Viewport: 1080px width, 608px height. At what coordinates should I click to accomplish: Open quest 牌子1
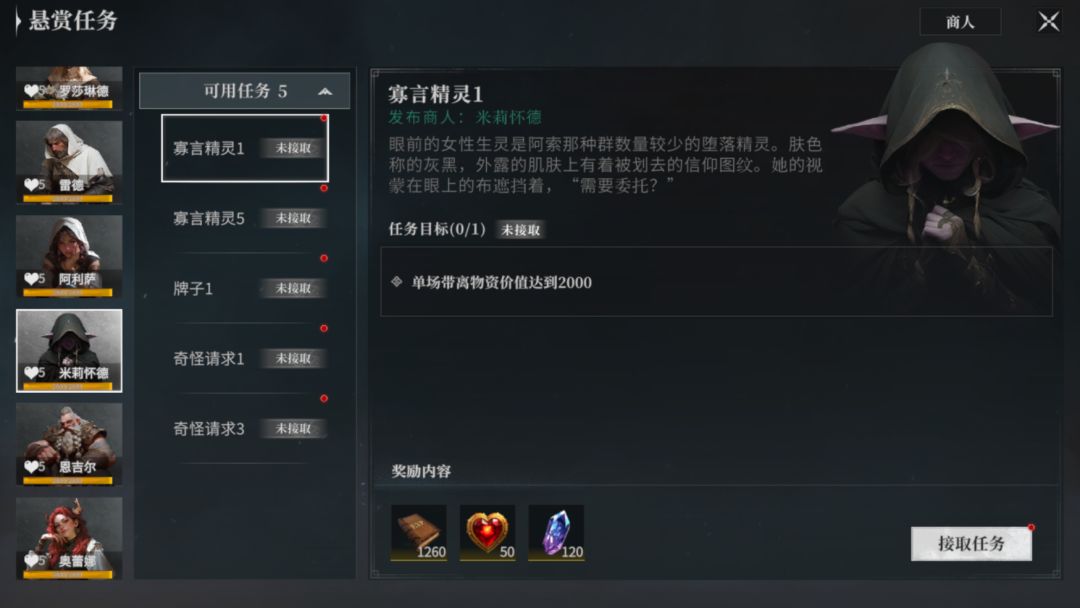point(245,289)
